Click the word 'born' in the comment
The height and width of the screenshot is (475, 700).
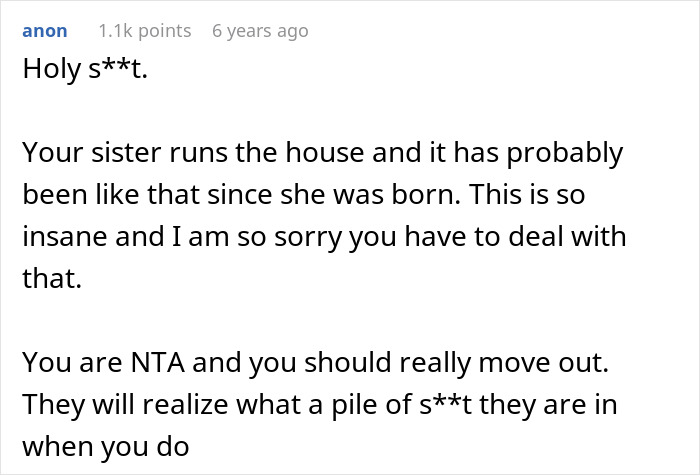click(436, 195)
